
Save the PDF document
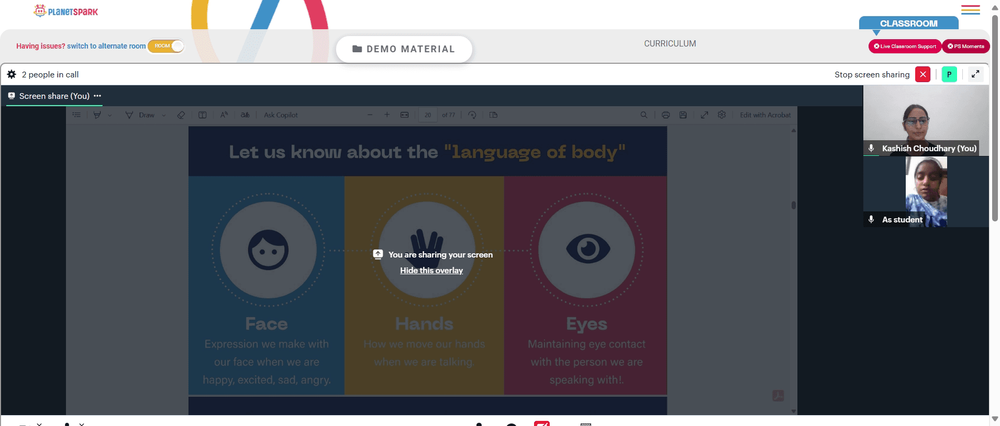[x=683, y=115]
